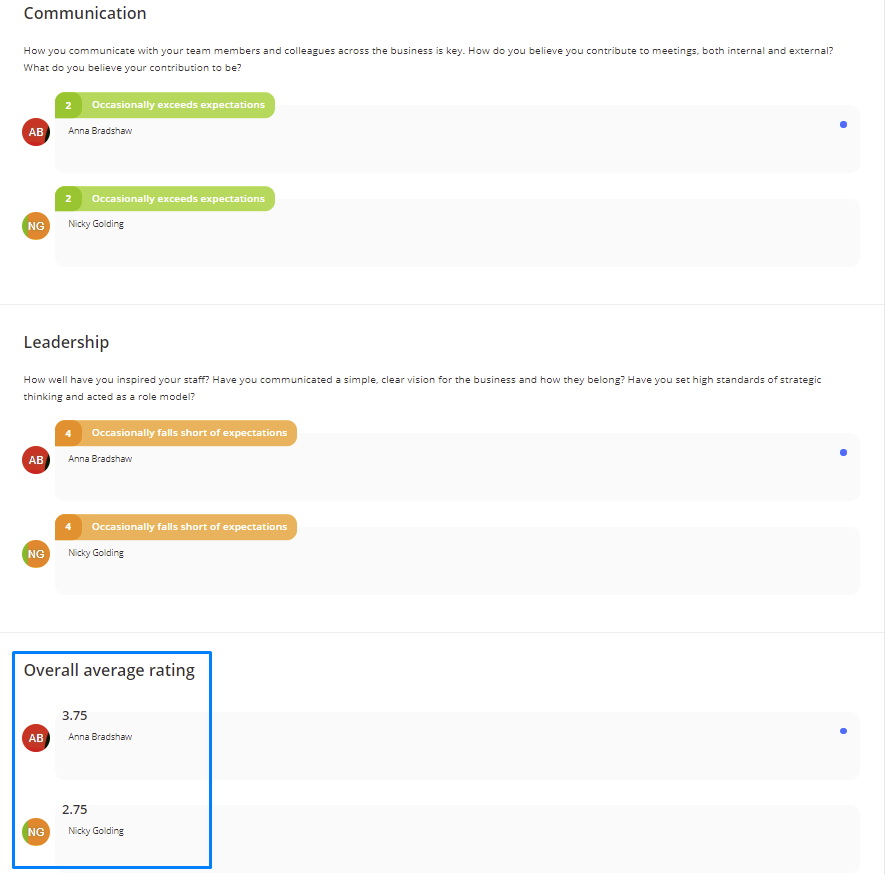The width and height of the screenshot is (885, 875).
Task: Select Anna's 'Occasionally exceeds expectations' Communication badge
Action: coord(165,105)
